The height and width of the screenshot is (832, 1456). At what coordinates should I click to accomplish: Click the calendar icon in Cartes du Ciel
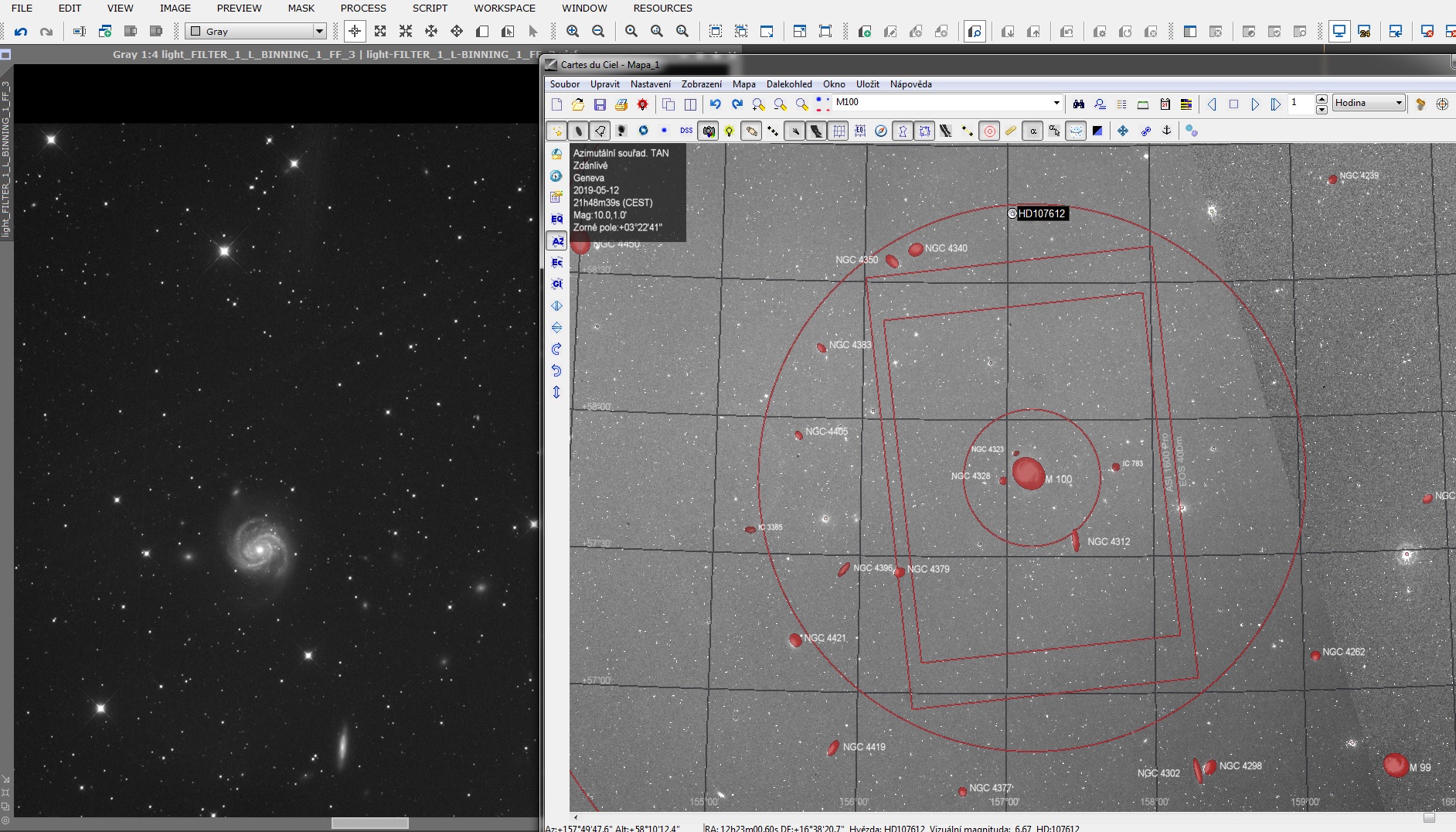coord(1165,104)
